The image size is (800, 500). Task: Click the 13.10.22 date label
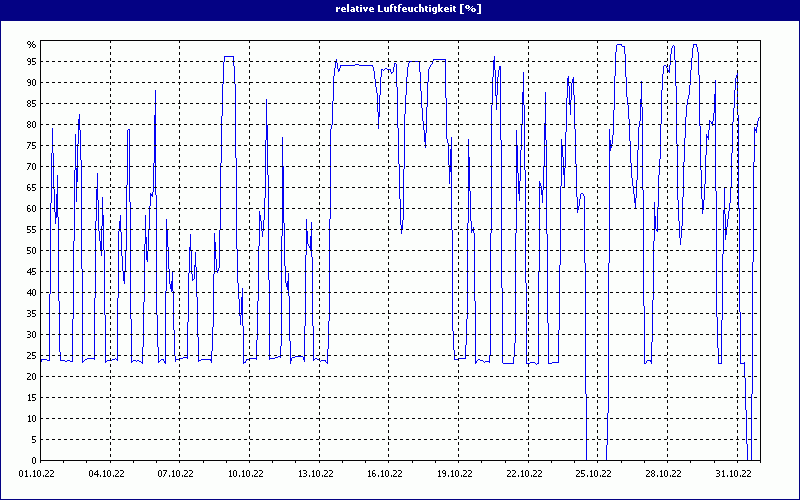[315, 474]
